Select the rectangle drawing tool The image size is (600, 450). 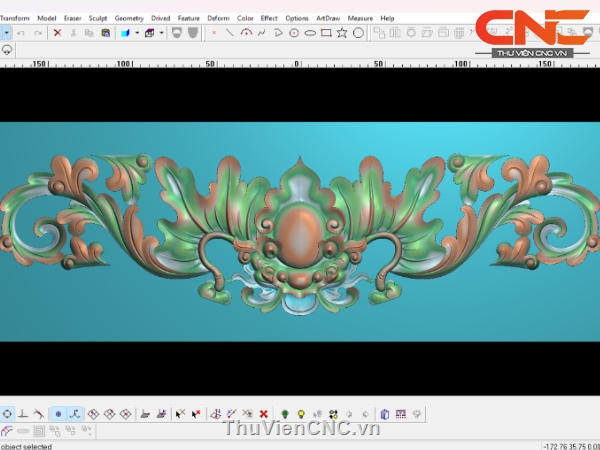coord(326,32)
